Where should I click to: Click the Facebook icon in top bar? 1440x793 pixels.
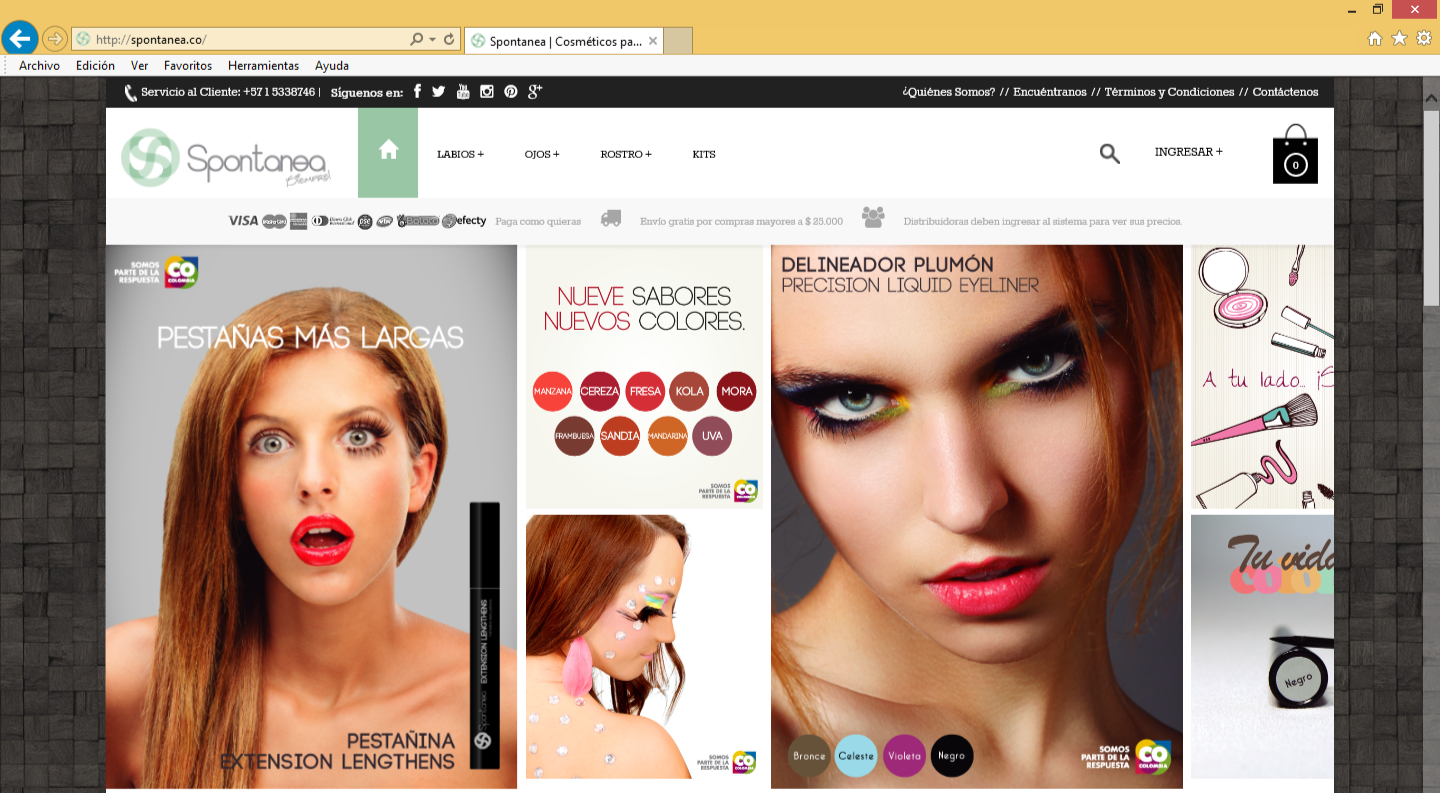tap(417, 92)
